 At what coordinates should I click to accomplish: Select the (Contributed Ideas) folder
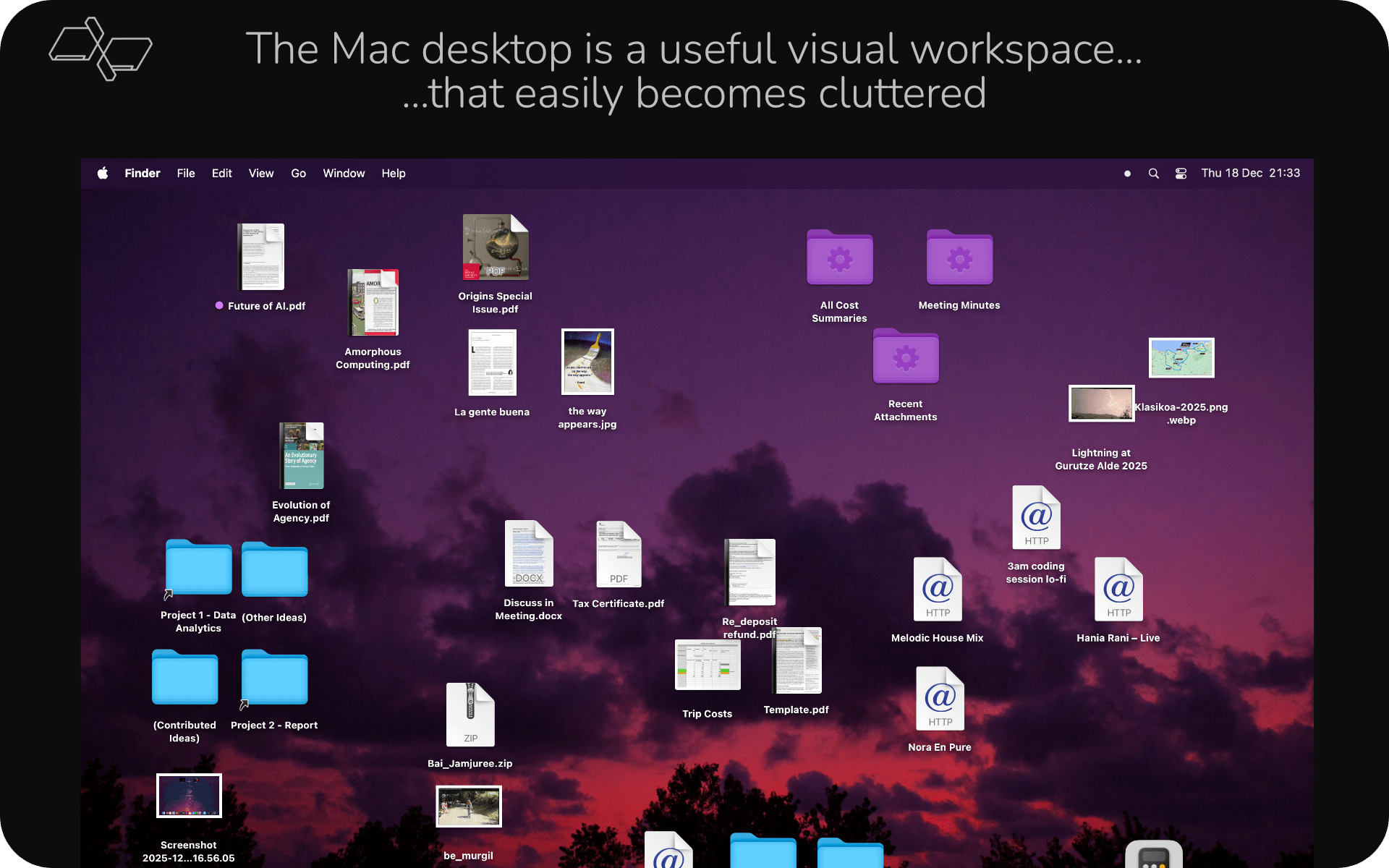[185, 677]
